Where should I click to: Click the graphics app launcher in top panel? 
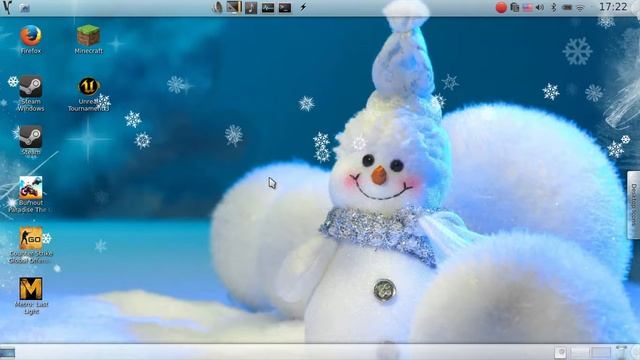(234, 7)
